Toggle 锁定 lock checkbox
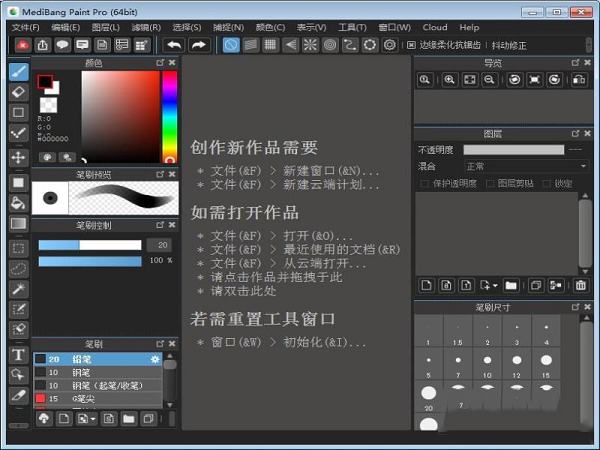600x450 pixels. (x=547, y=184)
